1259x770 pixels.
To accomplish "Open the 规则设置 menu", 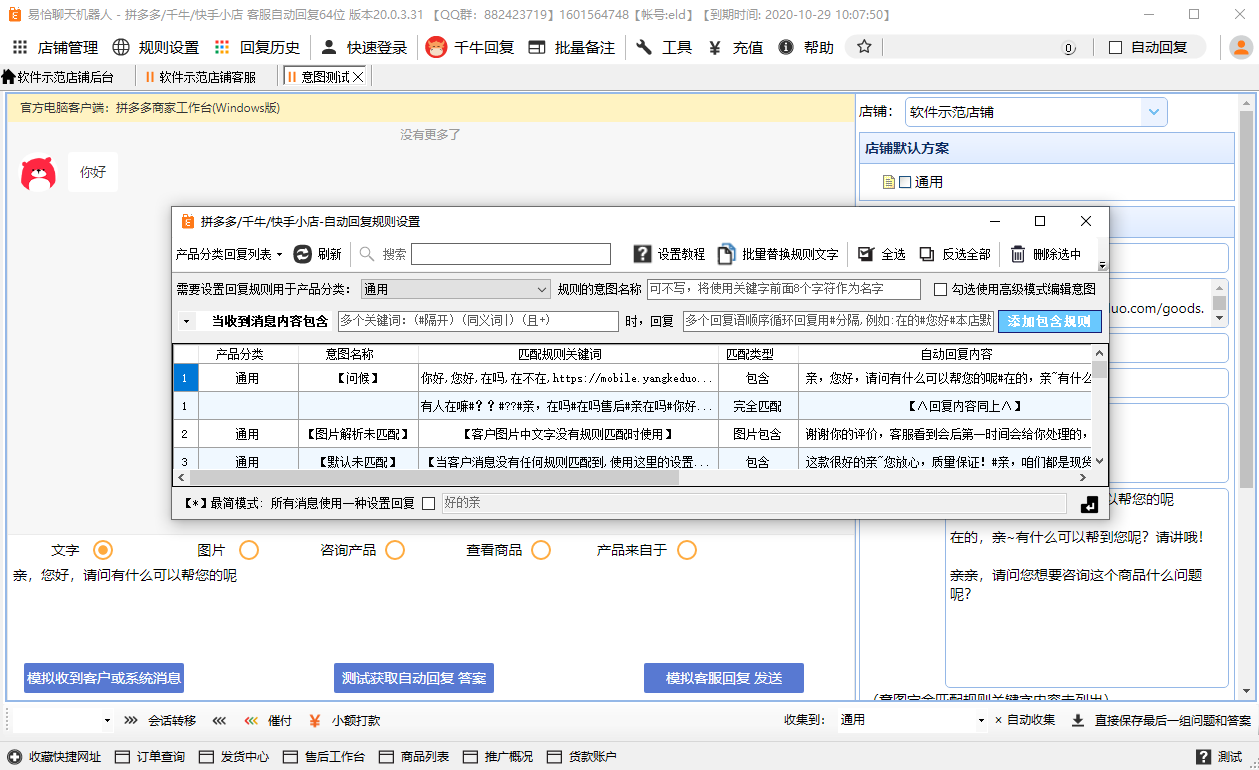I will (x=156, y=47).
